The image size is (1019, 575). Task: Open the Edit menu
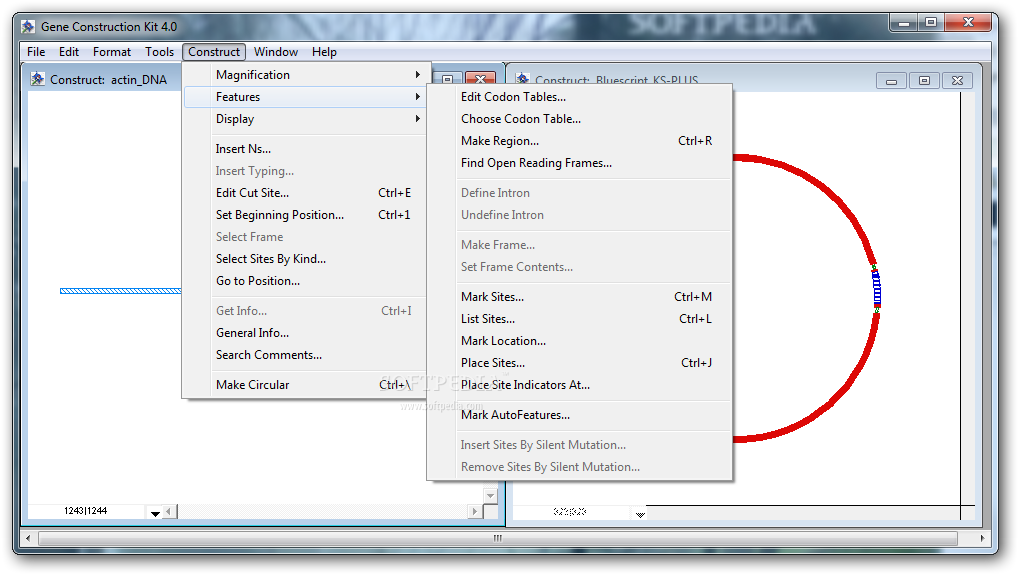69,52
